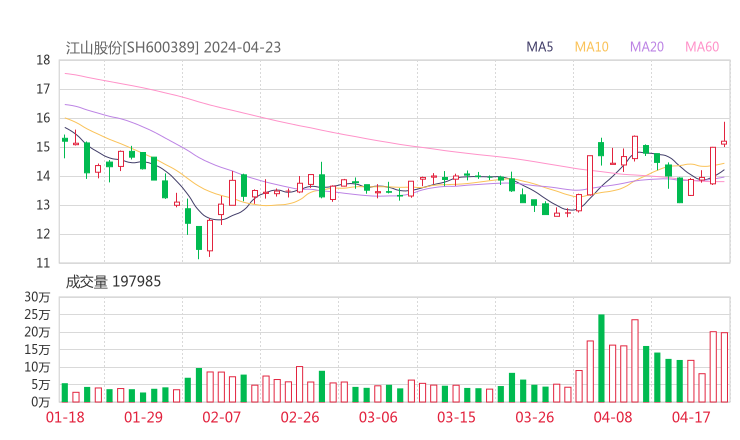The height and width of the screenshot is (440, 740).
Task: Click the 5万 volume axis label
Action: pos(41,385)
